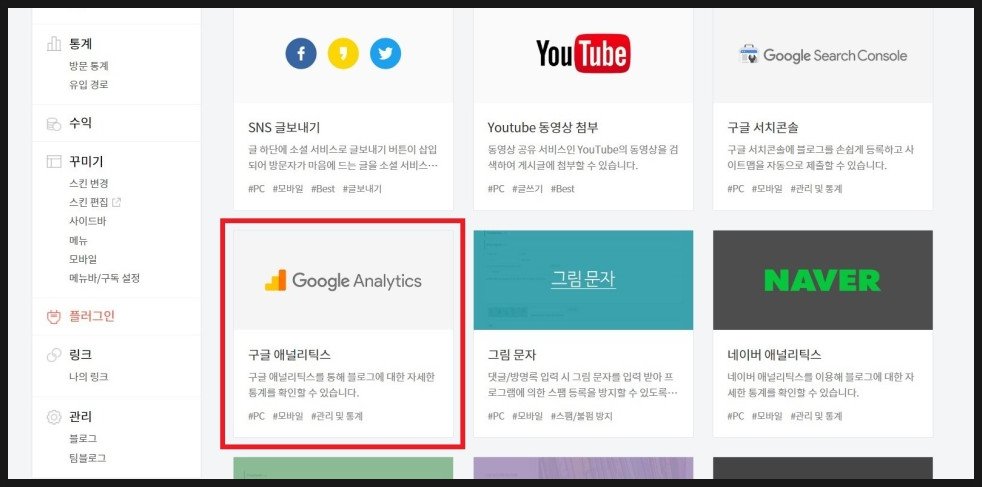This screenshot has height=487, width=982.
Task: Go to 메뉴바/구독 설정
Action: pyautogui.click(x=104, y=278)
